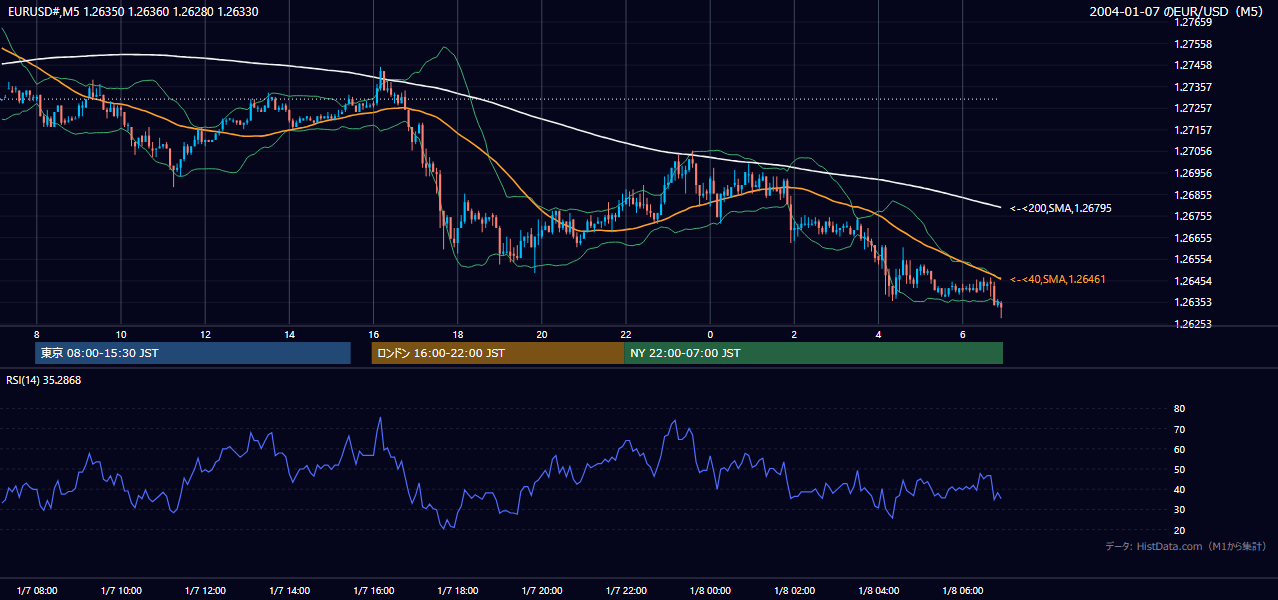Click hour label 22 under the price chart
Image resolution: width=1278 pixels, height=600 pixels.
click(x=626, y=334)
